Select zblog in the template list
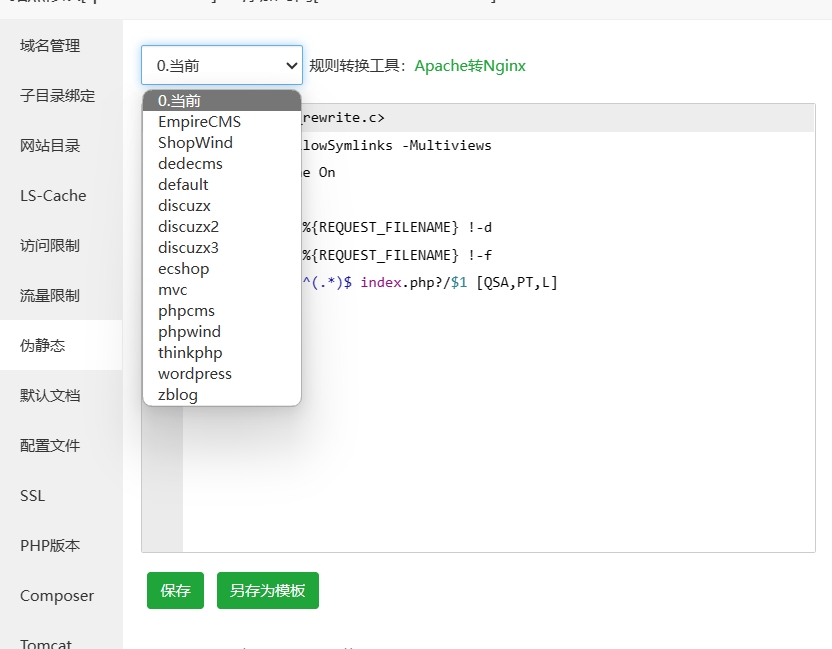 pyautogui.click(x=222, y=395)
